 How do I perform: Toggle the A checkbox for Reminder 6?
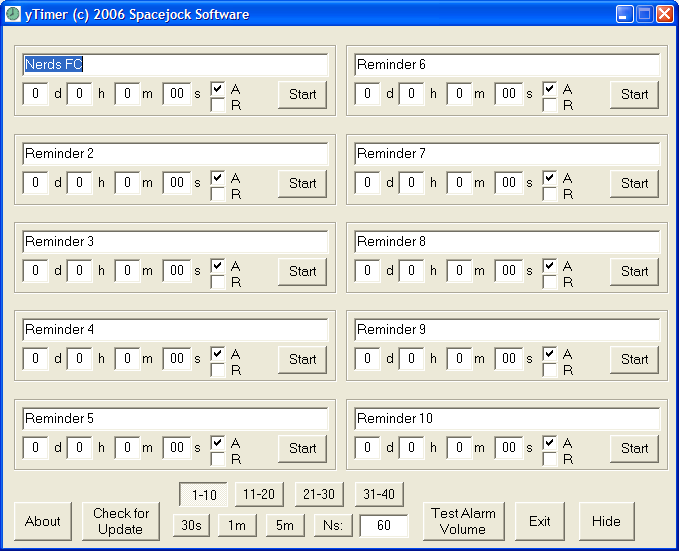(550, 89)
